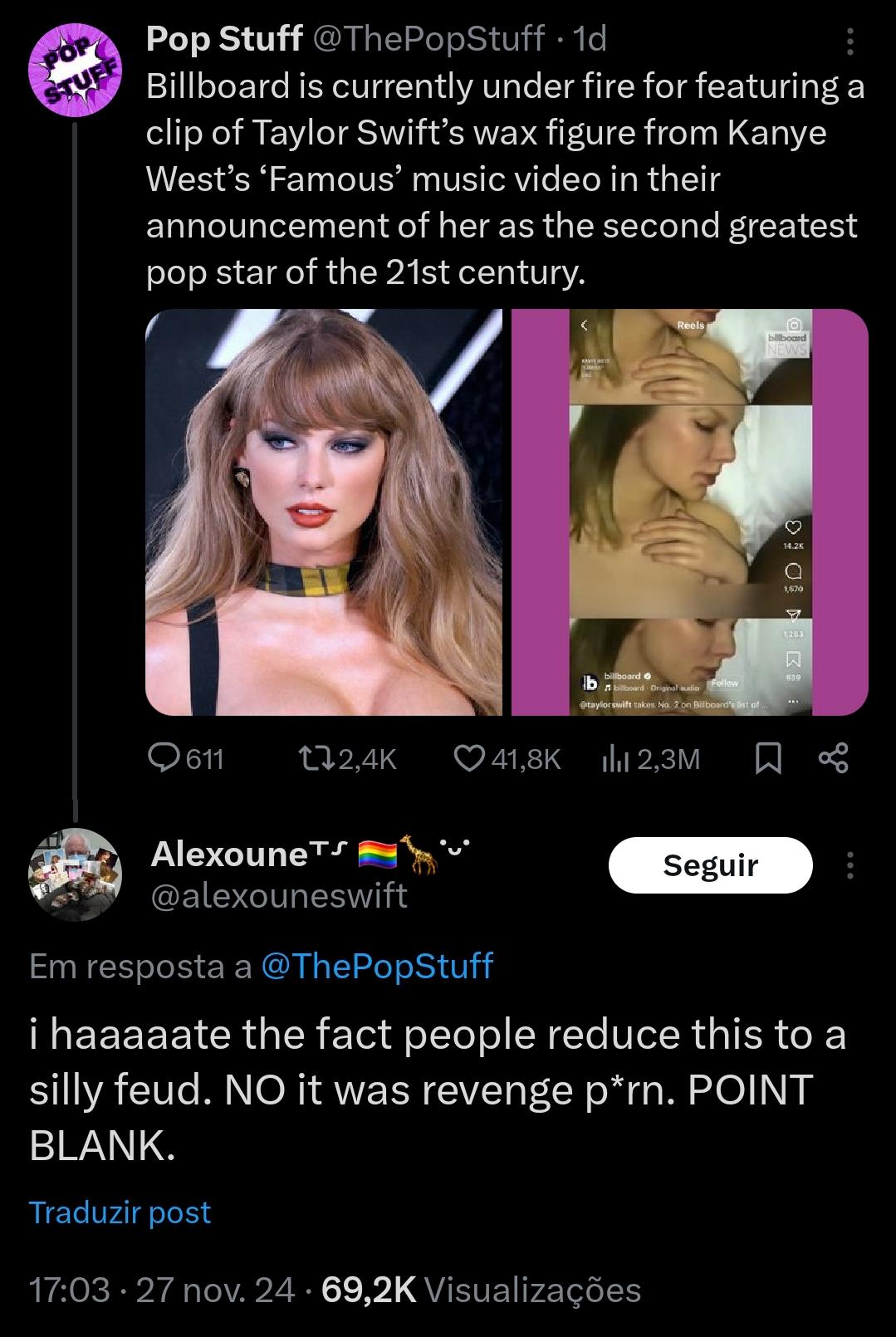Open Alexoune's profile avatar
Viewport: 896px width, 1337px height.
76,874
